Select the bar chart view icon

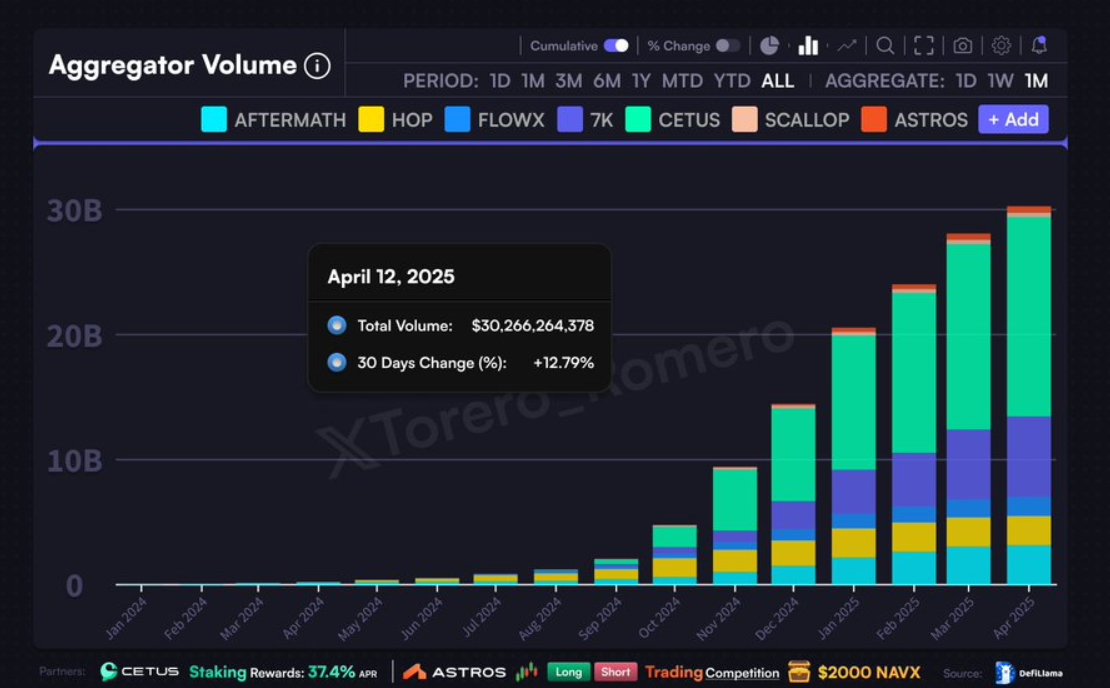tap(808, 46)
